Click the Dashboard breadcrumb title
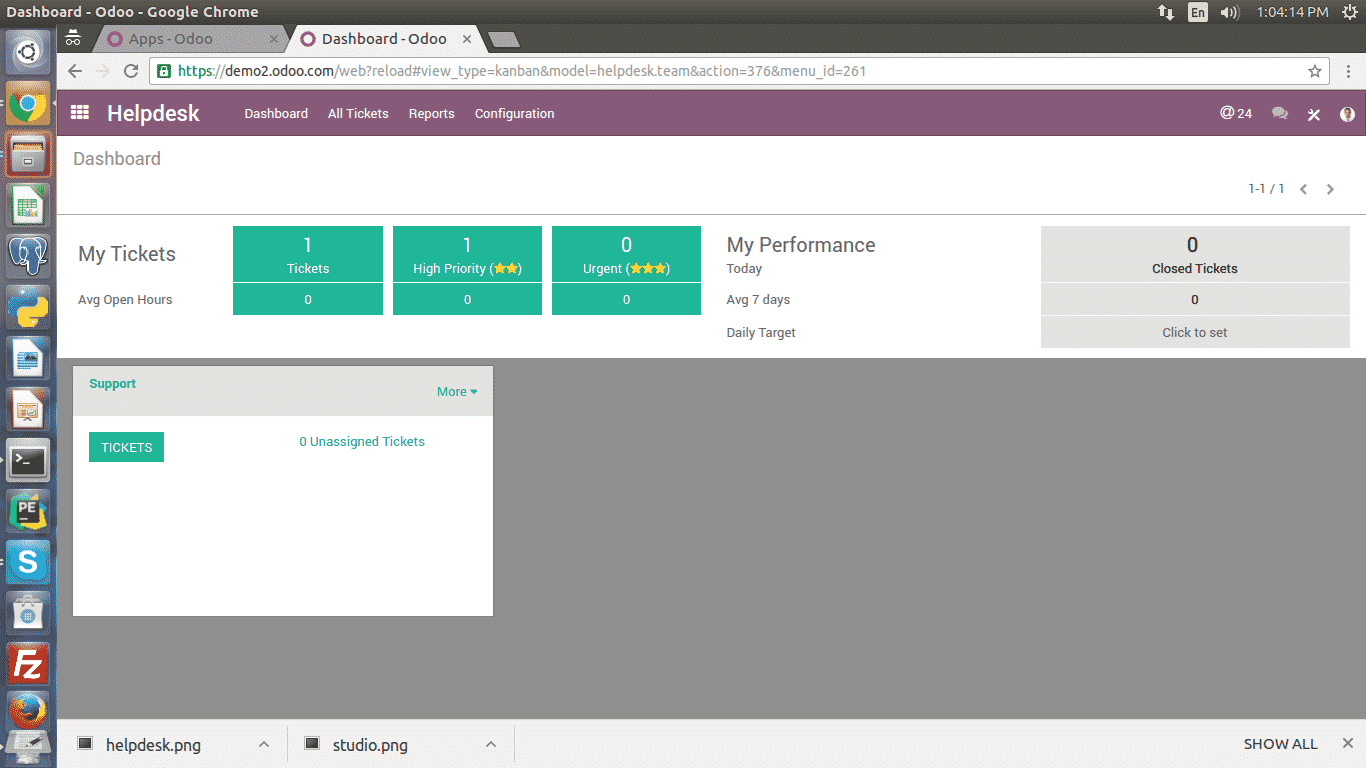Image resolution: width=1366 pixels, height=768 pixels. tap(117, 159)
